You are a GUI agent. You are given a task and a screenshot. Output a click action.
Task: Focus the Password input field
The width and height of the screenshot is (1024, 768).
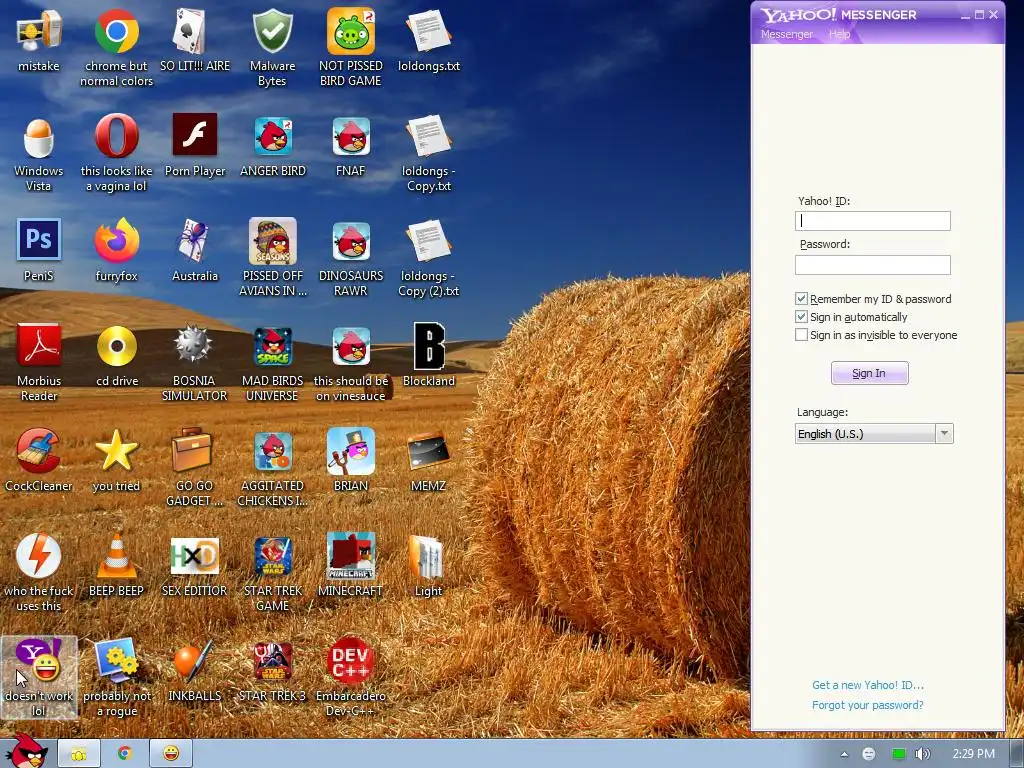(x=872, y=264)
